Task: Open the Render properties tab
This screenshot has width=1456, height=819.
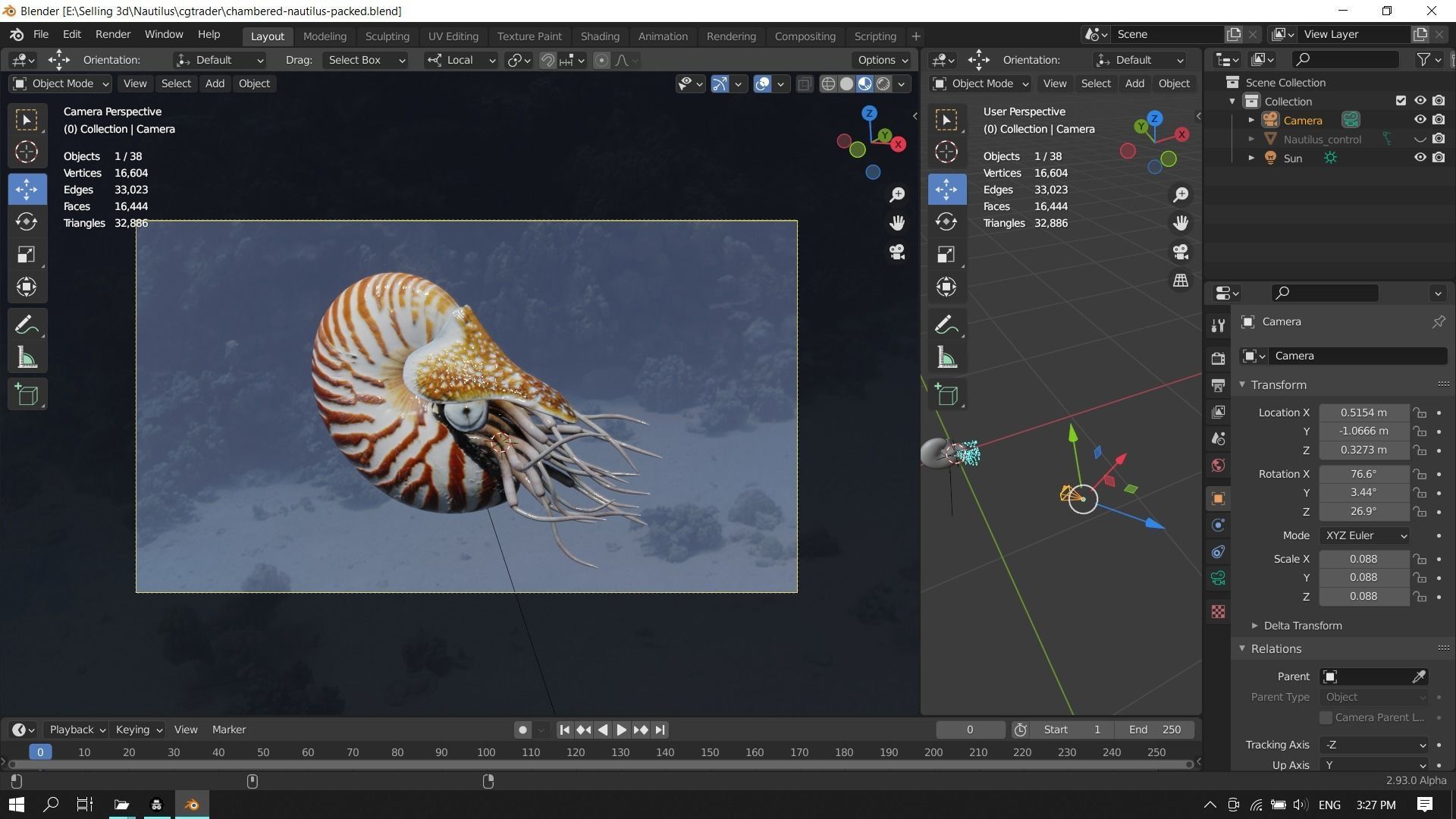Action: pos(1218,359)
